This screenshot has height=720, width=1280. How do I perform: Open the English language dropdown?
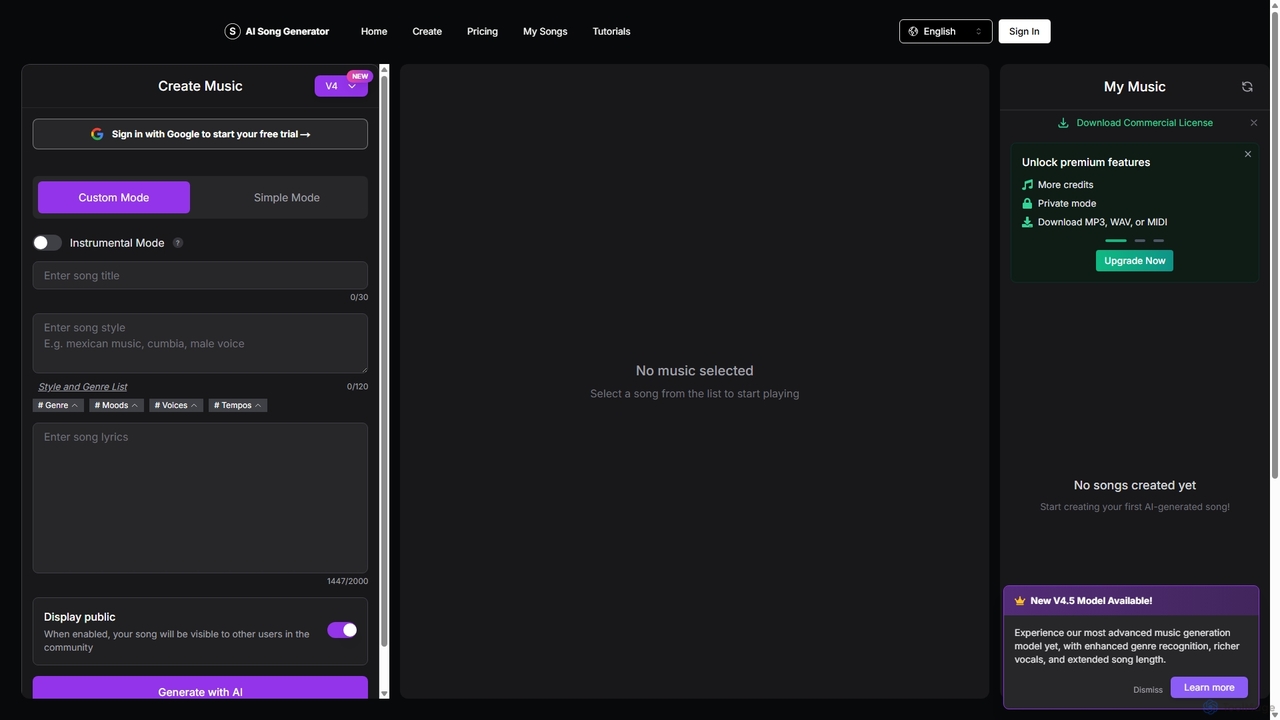click(946, 32)
